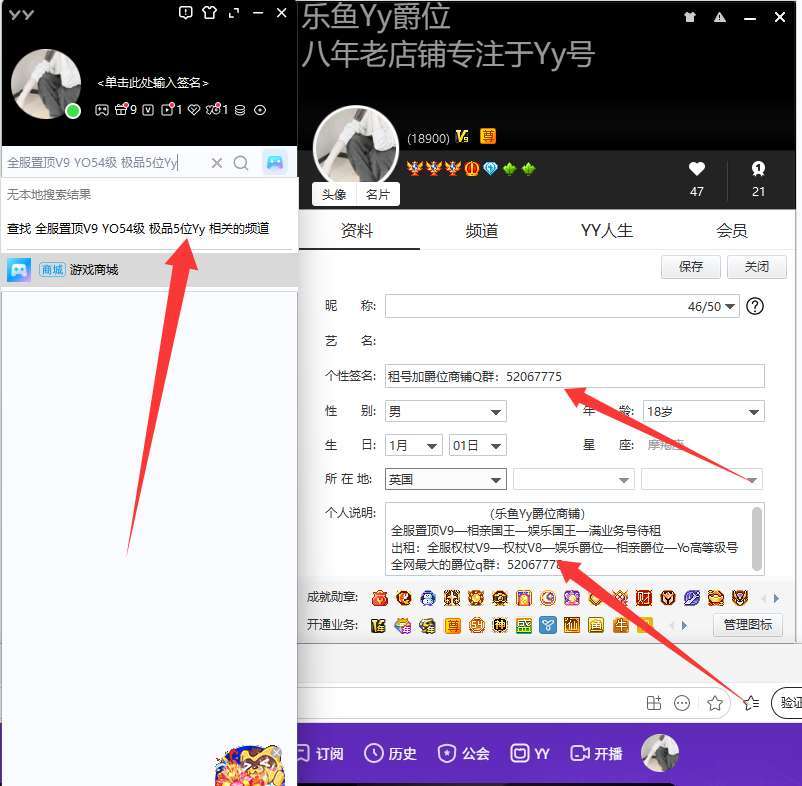Click the nickname help question mark icon
Viewport: 802px width, 786px height.
(x=755, y=306)
